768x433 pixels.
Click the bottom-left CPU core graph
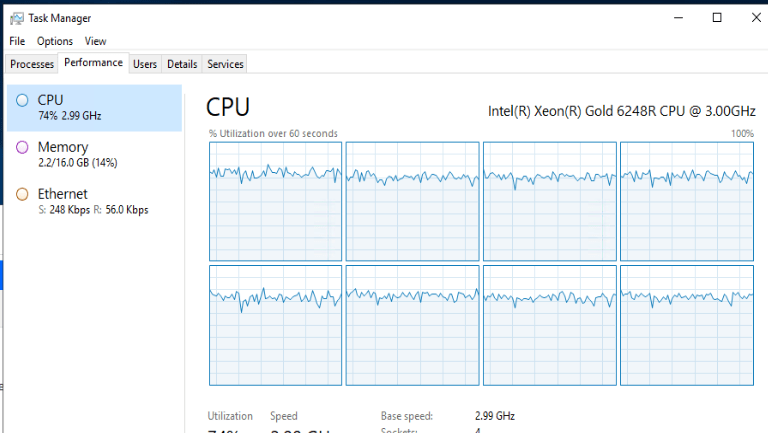coord(275,325)
